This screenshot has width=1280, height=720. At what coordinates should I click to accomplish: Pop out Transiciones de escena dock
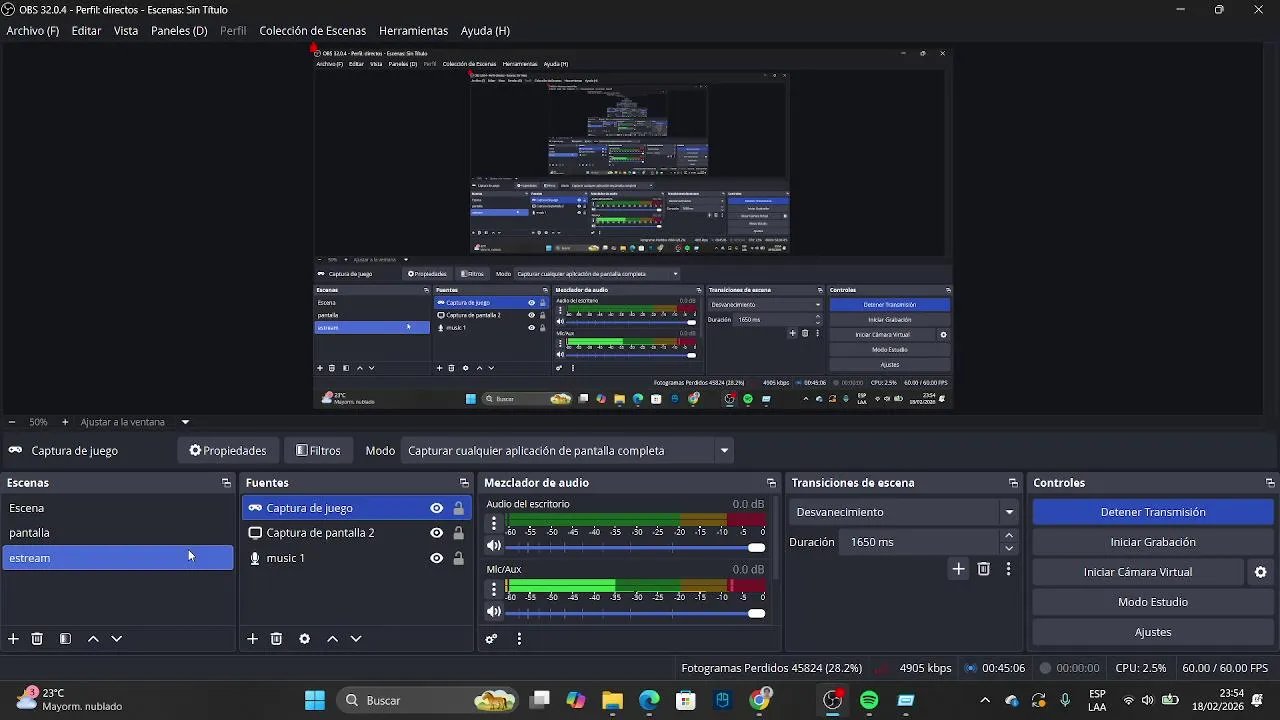(x=1013, y=483)
